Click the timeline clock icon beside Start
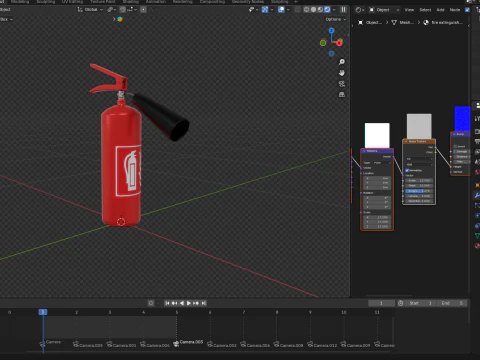480x360 pixels. tap(401, 303)
